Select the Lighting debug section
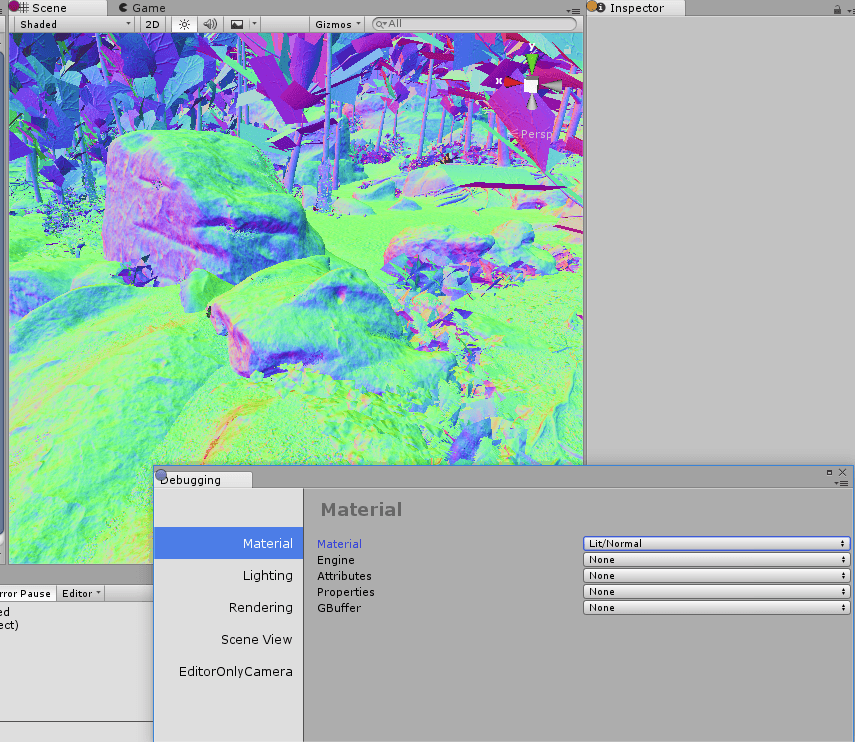855x742 pixels. 267,576
